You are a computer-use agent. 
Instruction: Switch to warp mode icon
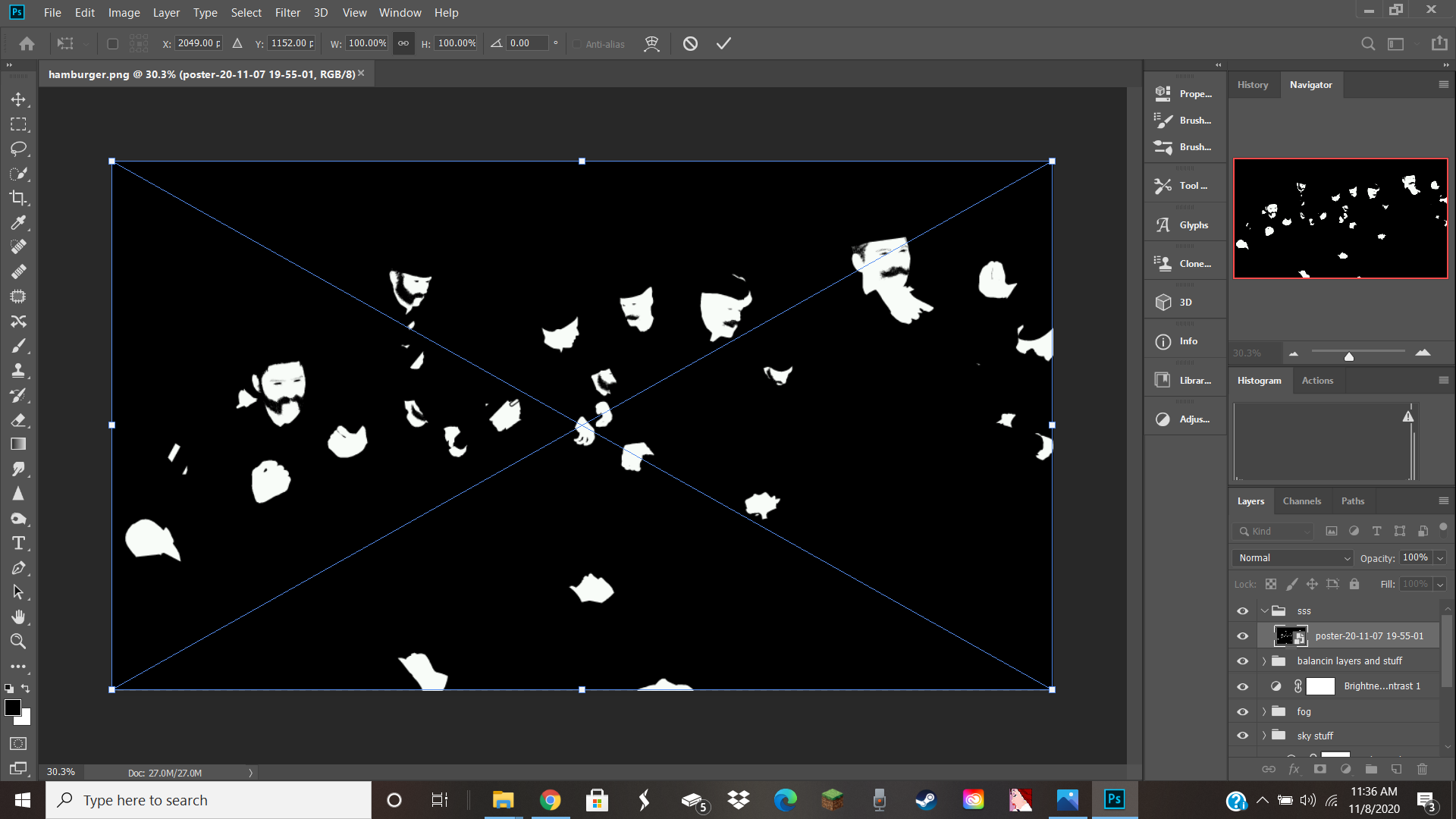click(651, 43)
